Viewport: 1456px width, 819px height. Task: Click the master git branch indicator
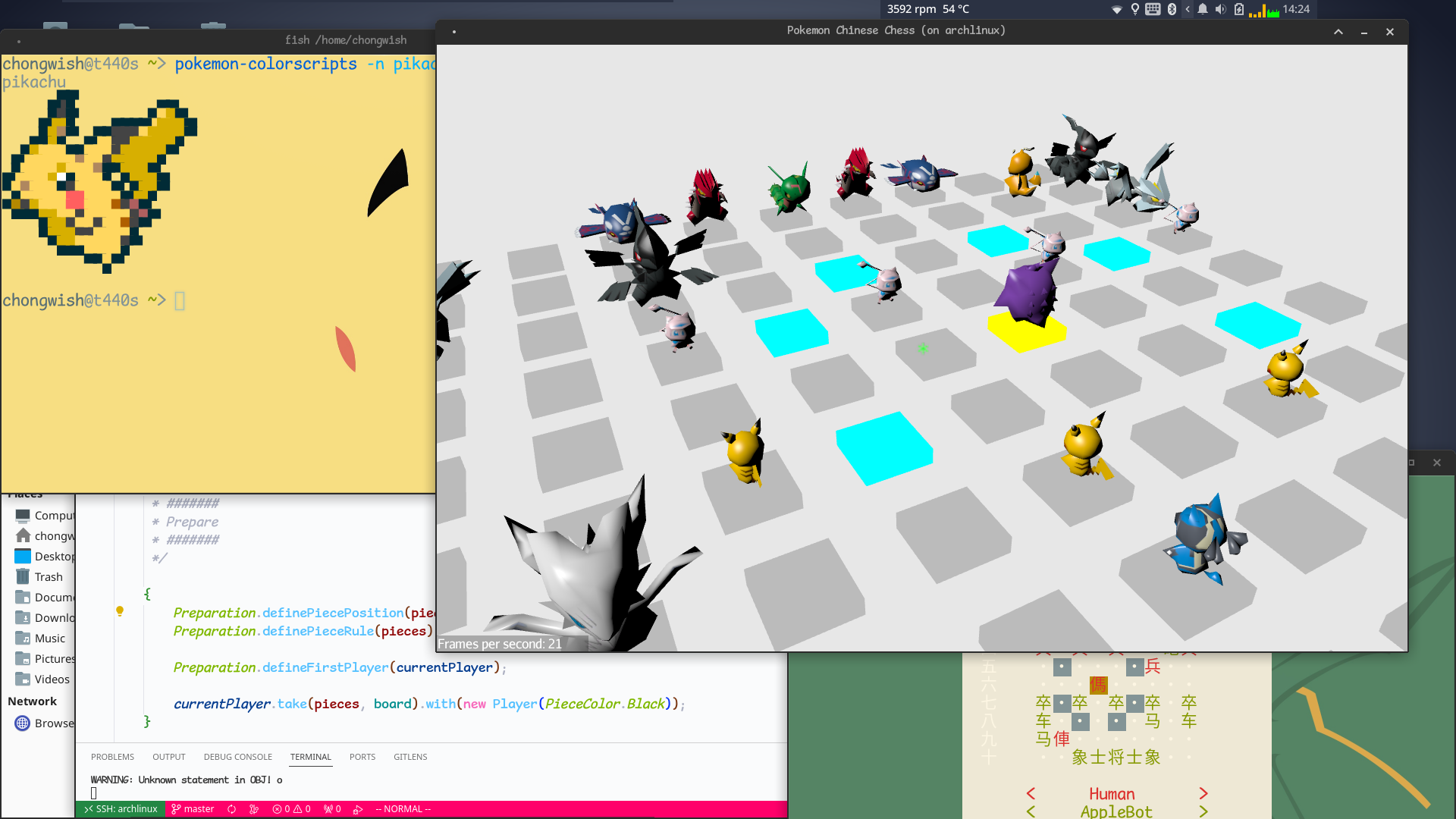pos(193,809)
